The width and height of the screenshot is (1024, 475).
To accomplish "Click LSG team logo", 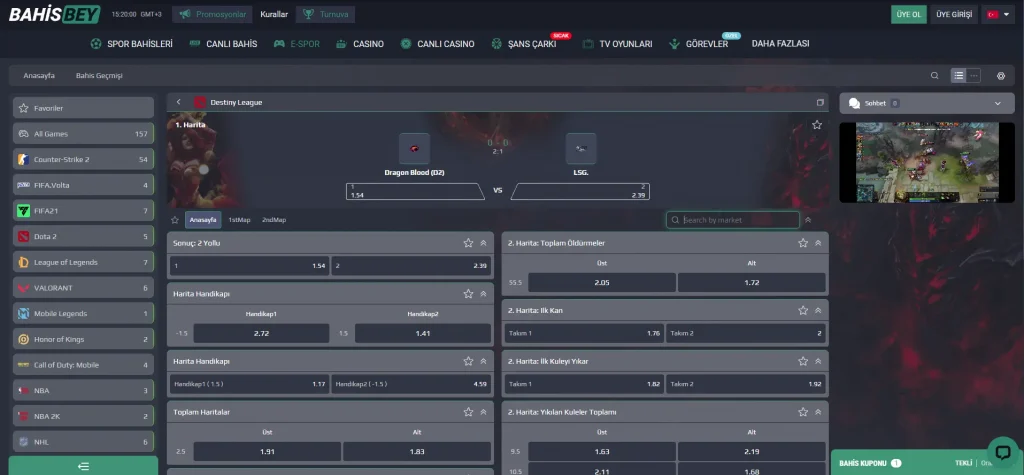I will pos(581,149).
